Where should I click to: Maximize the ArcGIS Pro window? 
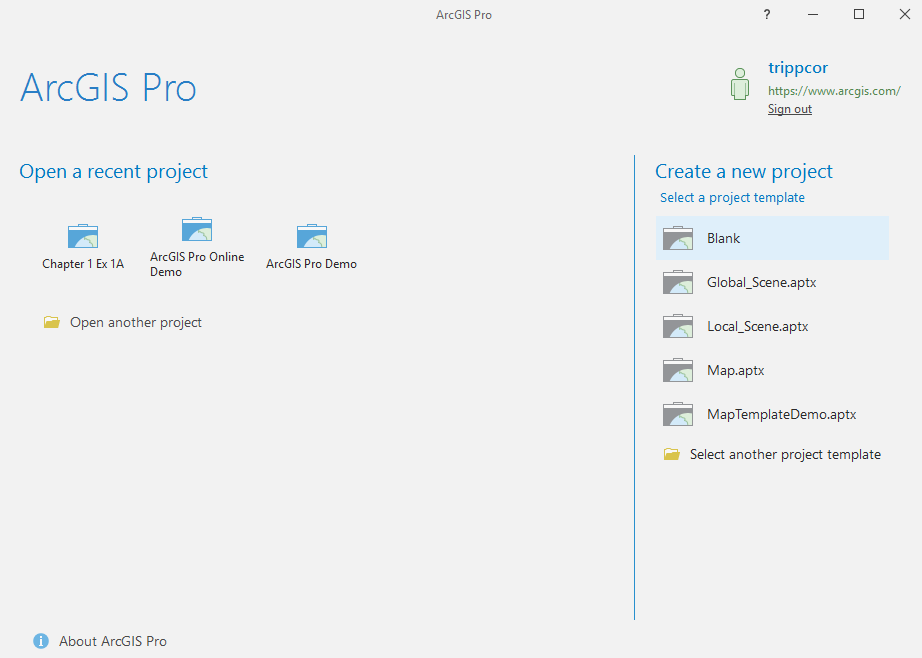tap(859, 14)
